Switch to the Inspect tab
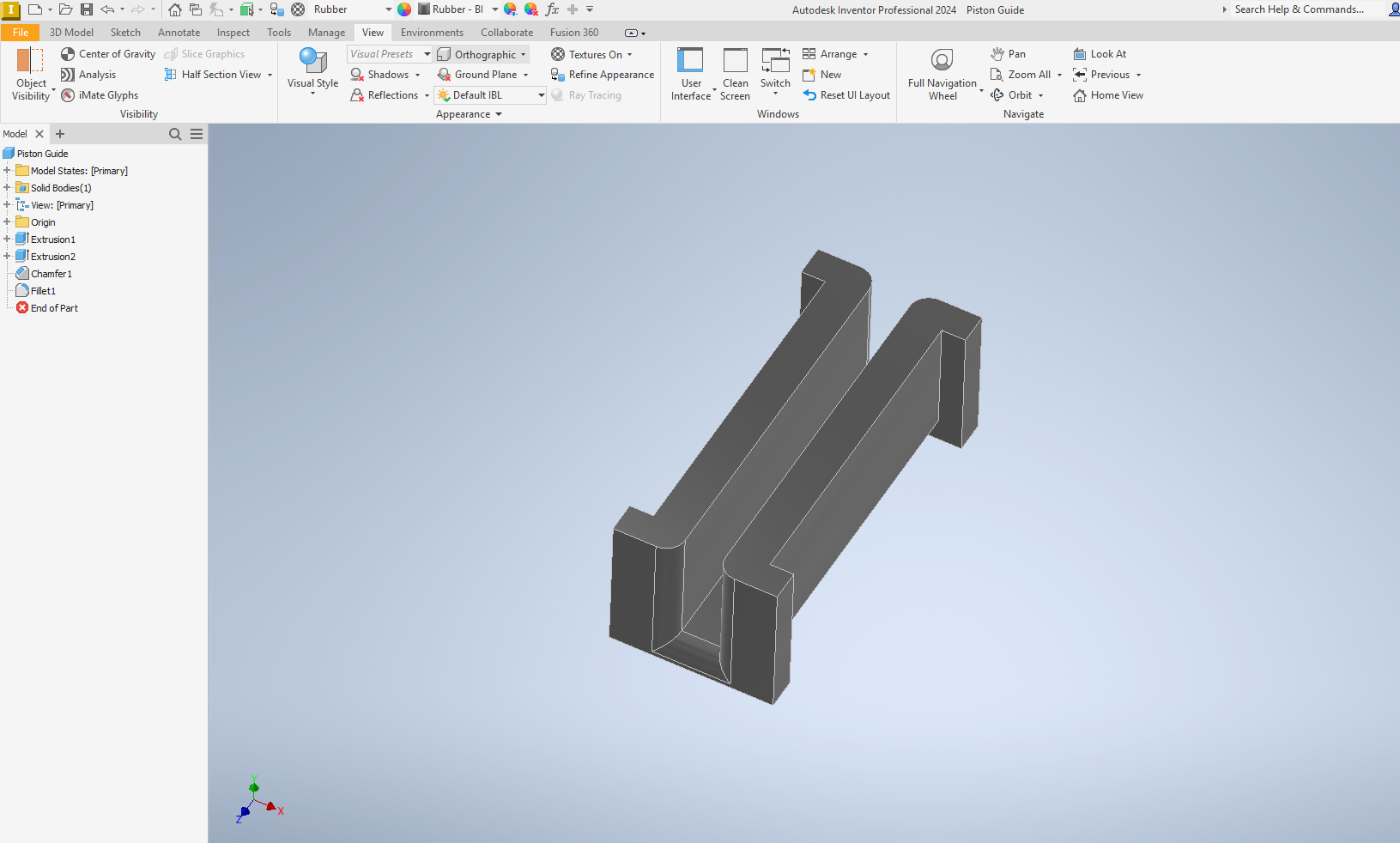 [x=233, y=33]
